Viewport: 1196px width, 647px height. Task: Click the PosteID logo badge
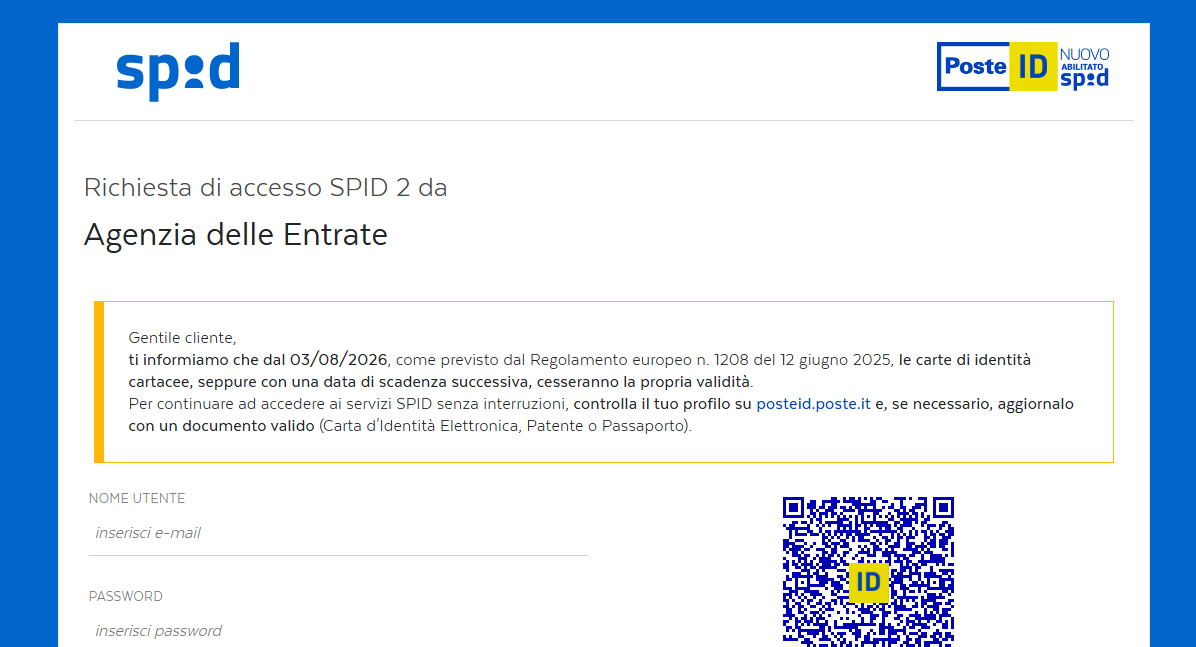[x=975, y=67]
